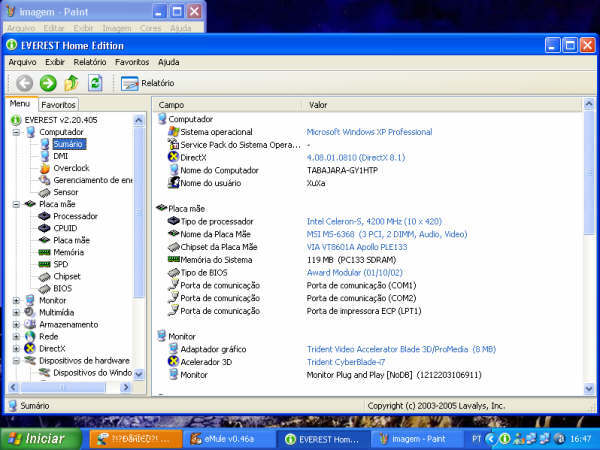Viewport: 600px width, 450px height.
Task: Click the green Forward arrow icon
Action: point(48,83)
